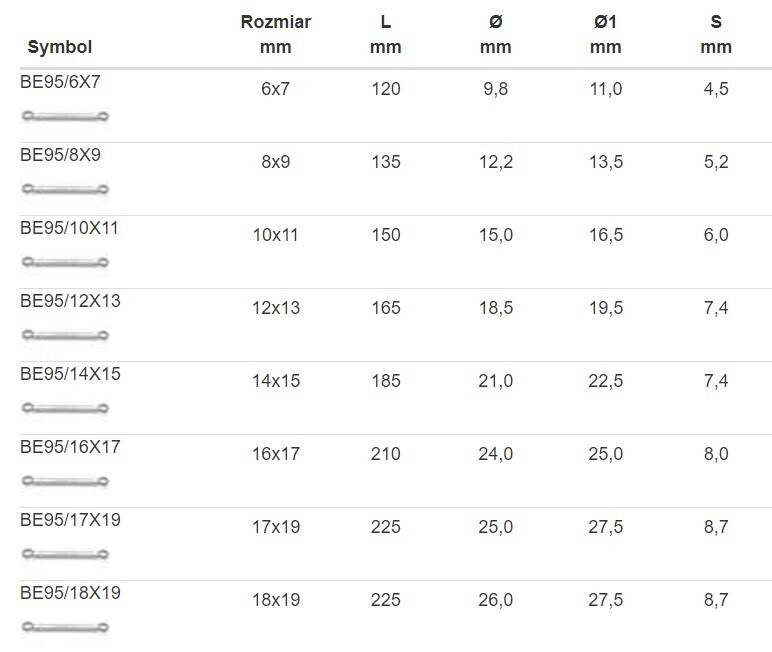Select the wrench thumbnail under BE95/17X19

click(65, 554)
